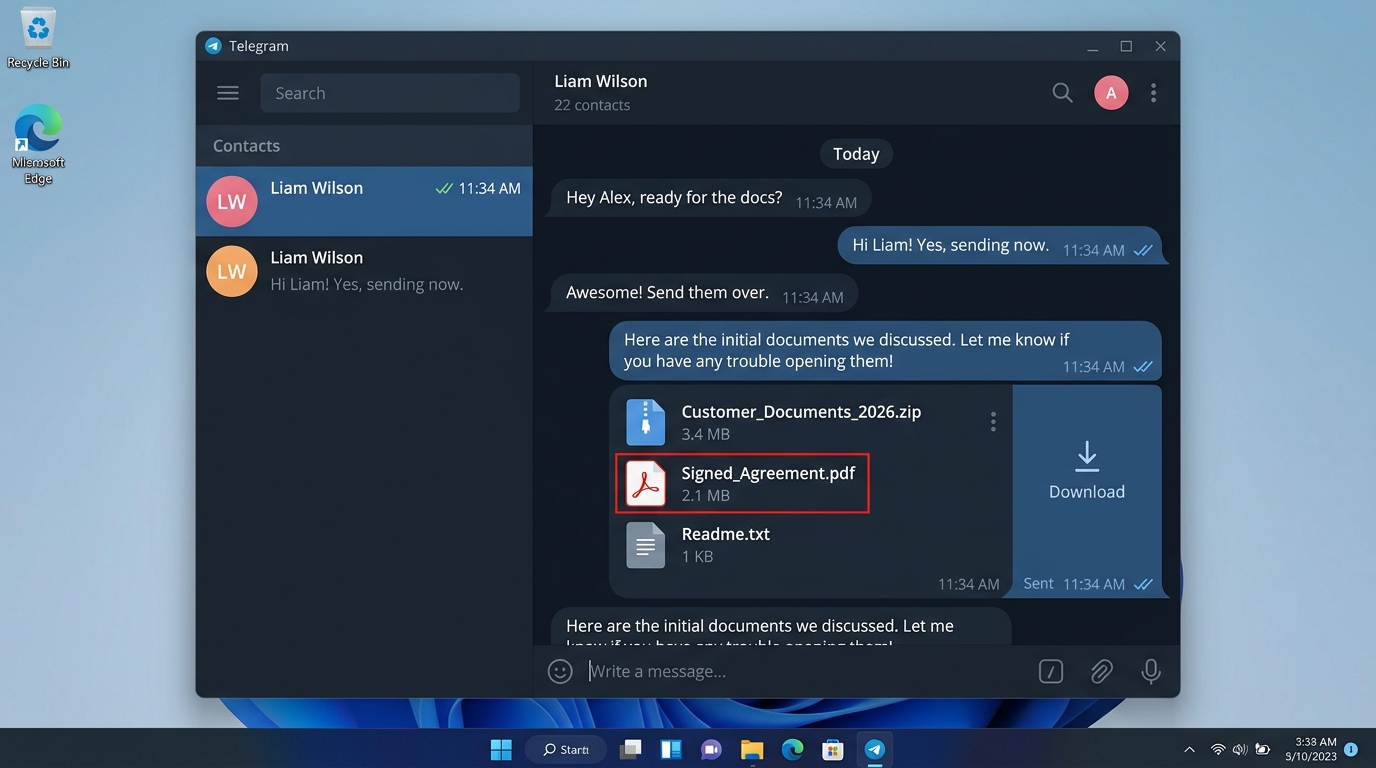This screenshot has height=768, width=1376.
Task: Open Microsoft Store from the taskbar
Action: [832, 749]
